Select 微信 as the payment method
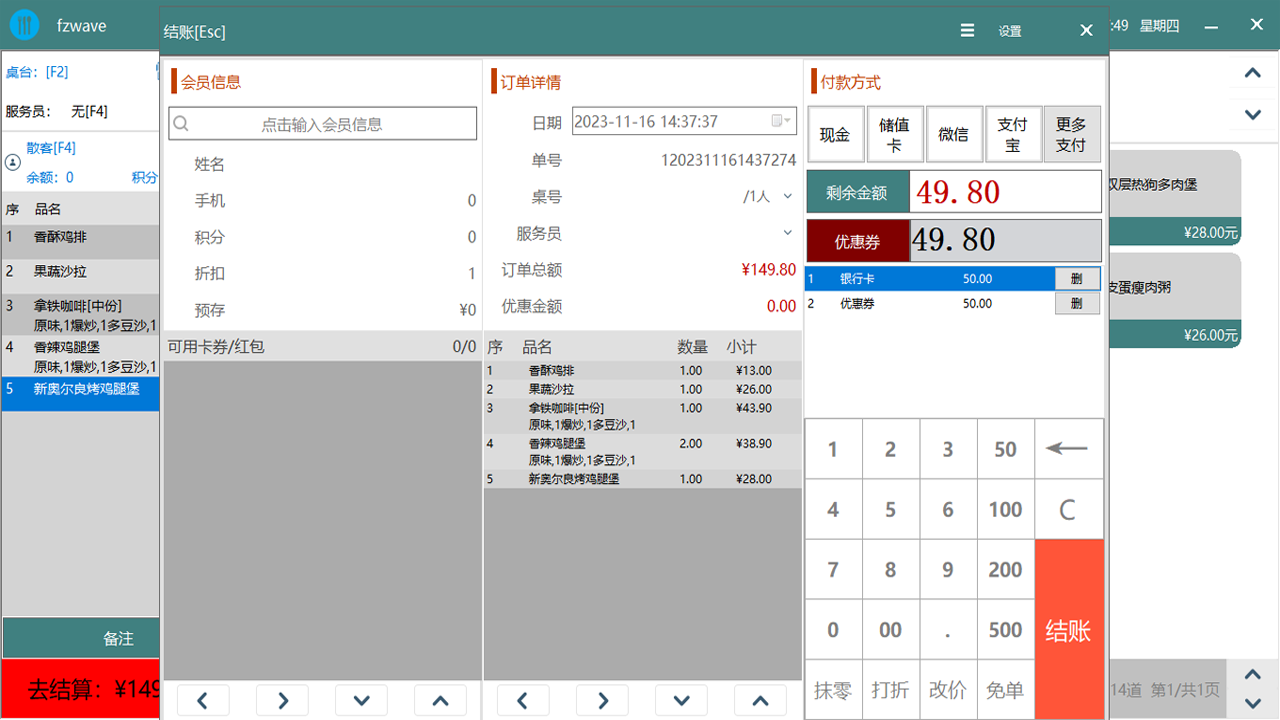The height and width of the screenshot is (720, 1280). [954, 133]
